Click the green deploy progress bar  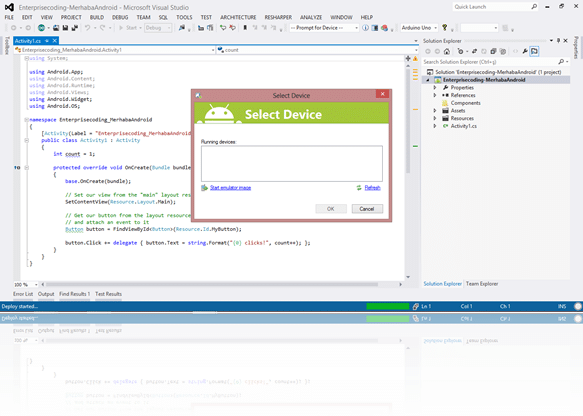pos(387,306)
